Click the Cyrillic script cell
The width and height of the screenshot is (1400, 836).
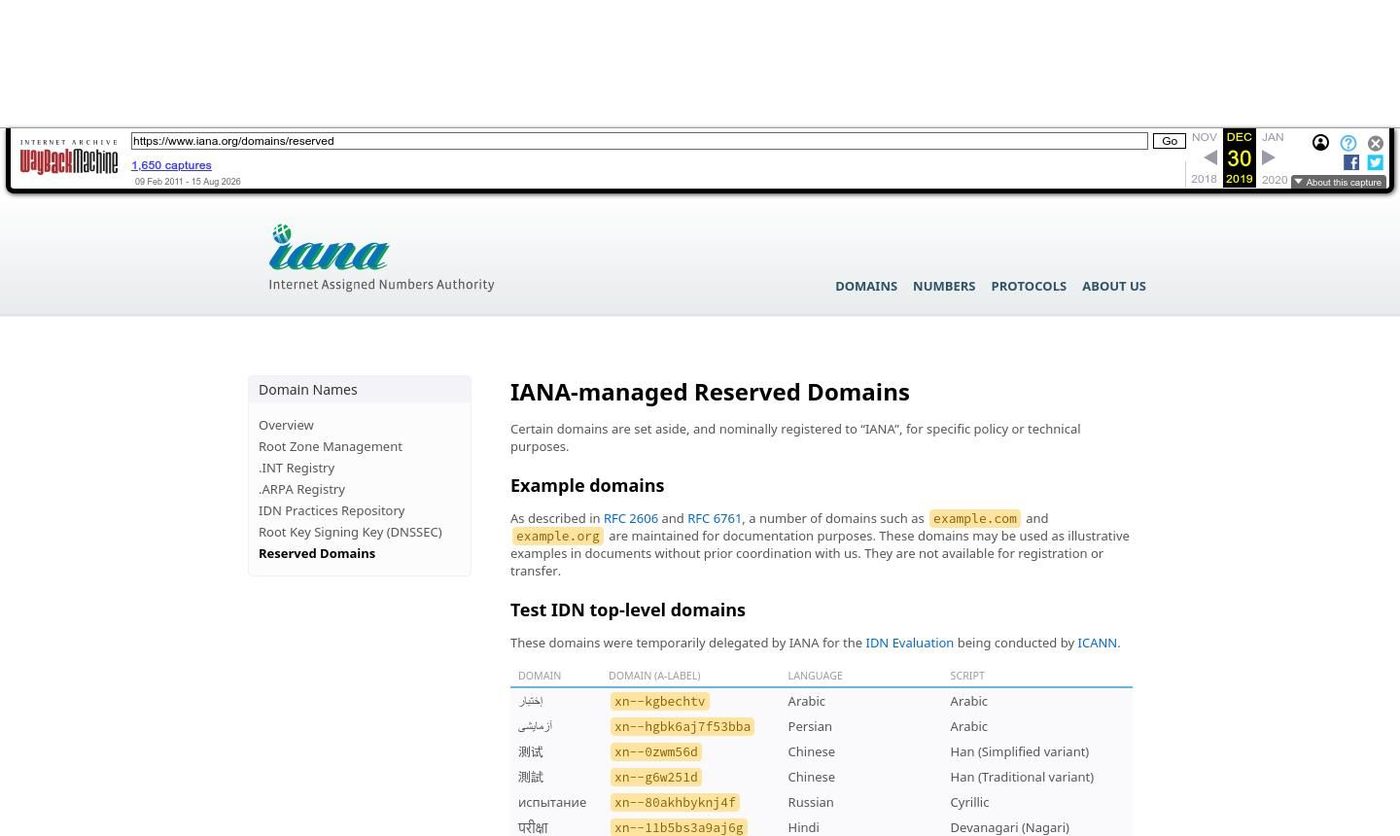969,802
